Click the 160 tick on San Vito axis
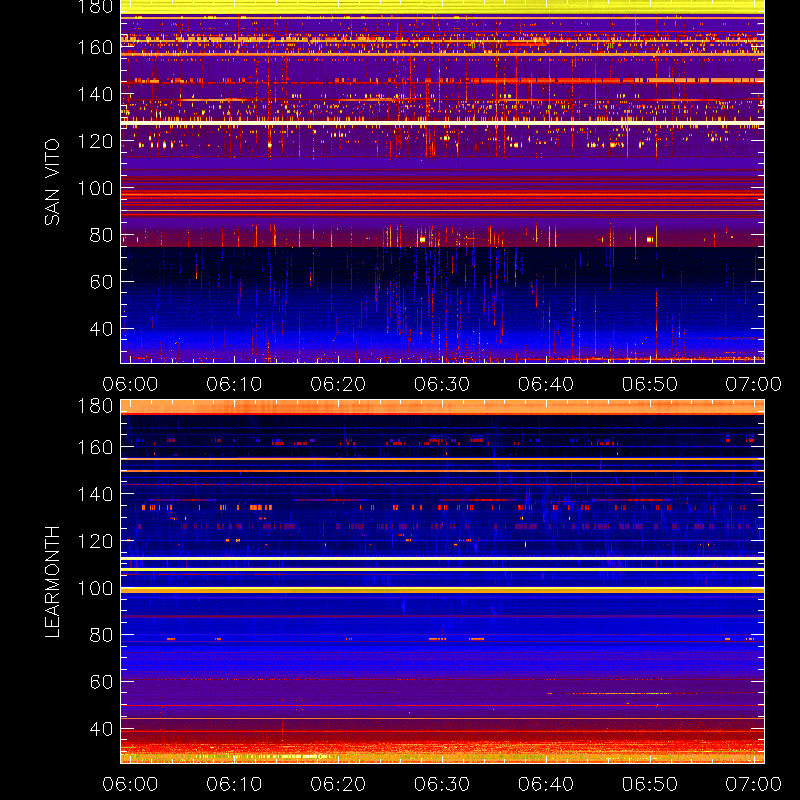The width and height of the screenshot is (800, 800). click(x=95, y=47)
